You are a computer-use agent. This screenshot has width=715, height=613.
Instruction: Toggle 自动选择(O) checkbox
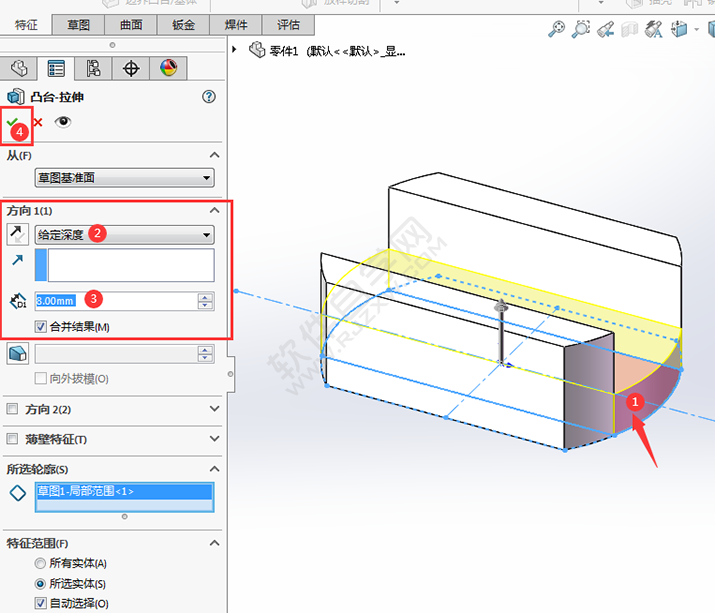(41, 603)
